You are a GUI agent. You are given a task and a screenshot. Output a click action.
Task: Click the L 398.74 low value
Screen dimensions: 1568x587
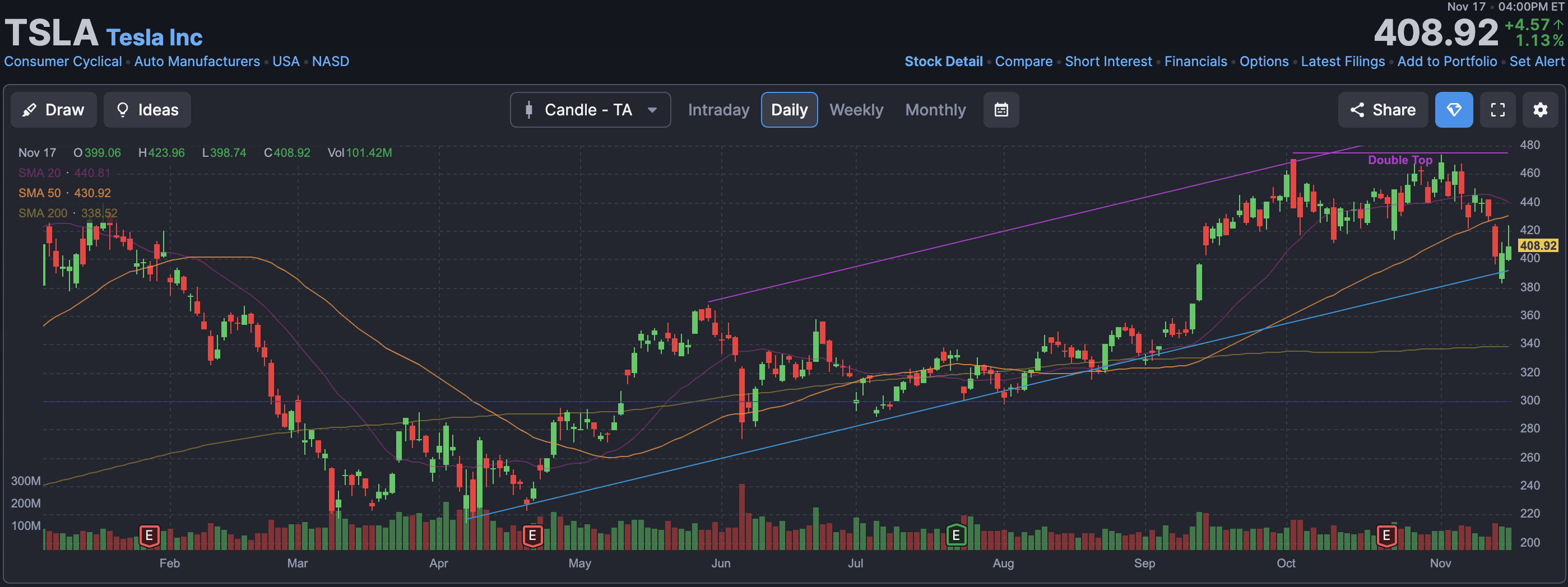pos(224,153)
